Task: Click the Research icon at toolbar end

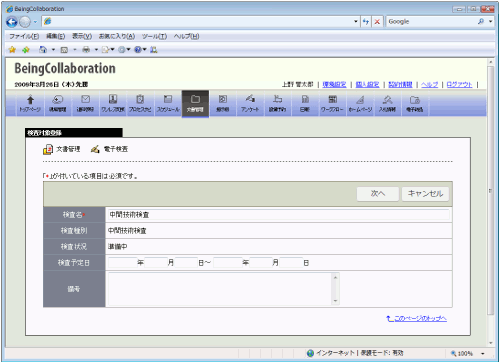Action: pos(153,50)
